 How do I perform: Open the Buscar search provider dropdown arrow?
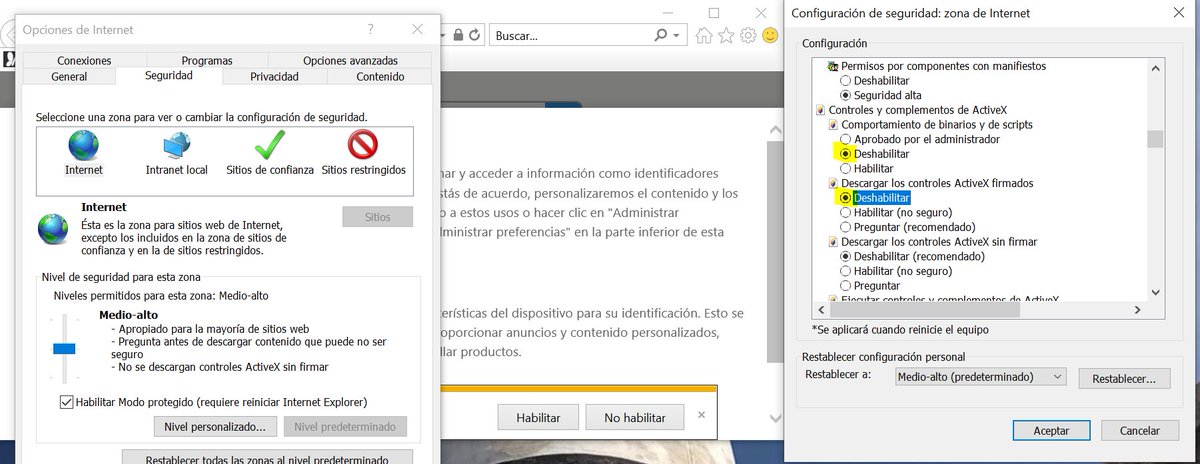(x=679, y=35)
